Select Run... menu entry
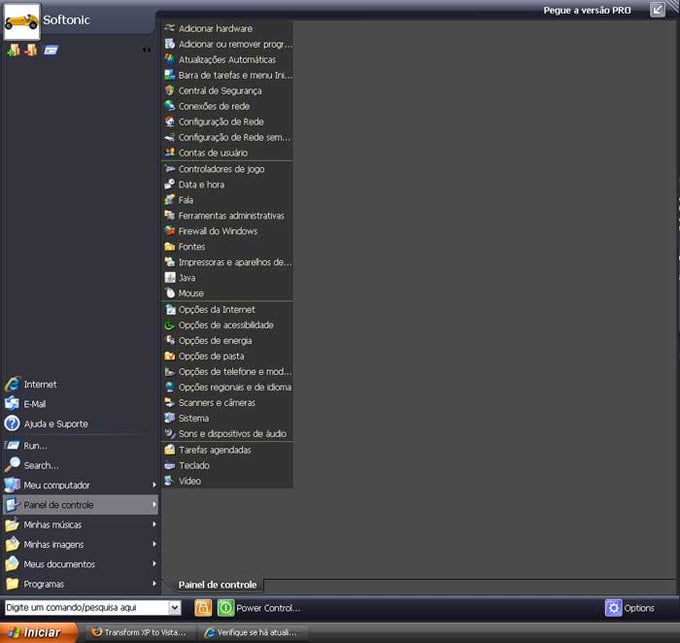This screenshot has height=643, width=680. click(80, 445)
